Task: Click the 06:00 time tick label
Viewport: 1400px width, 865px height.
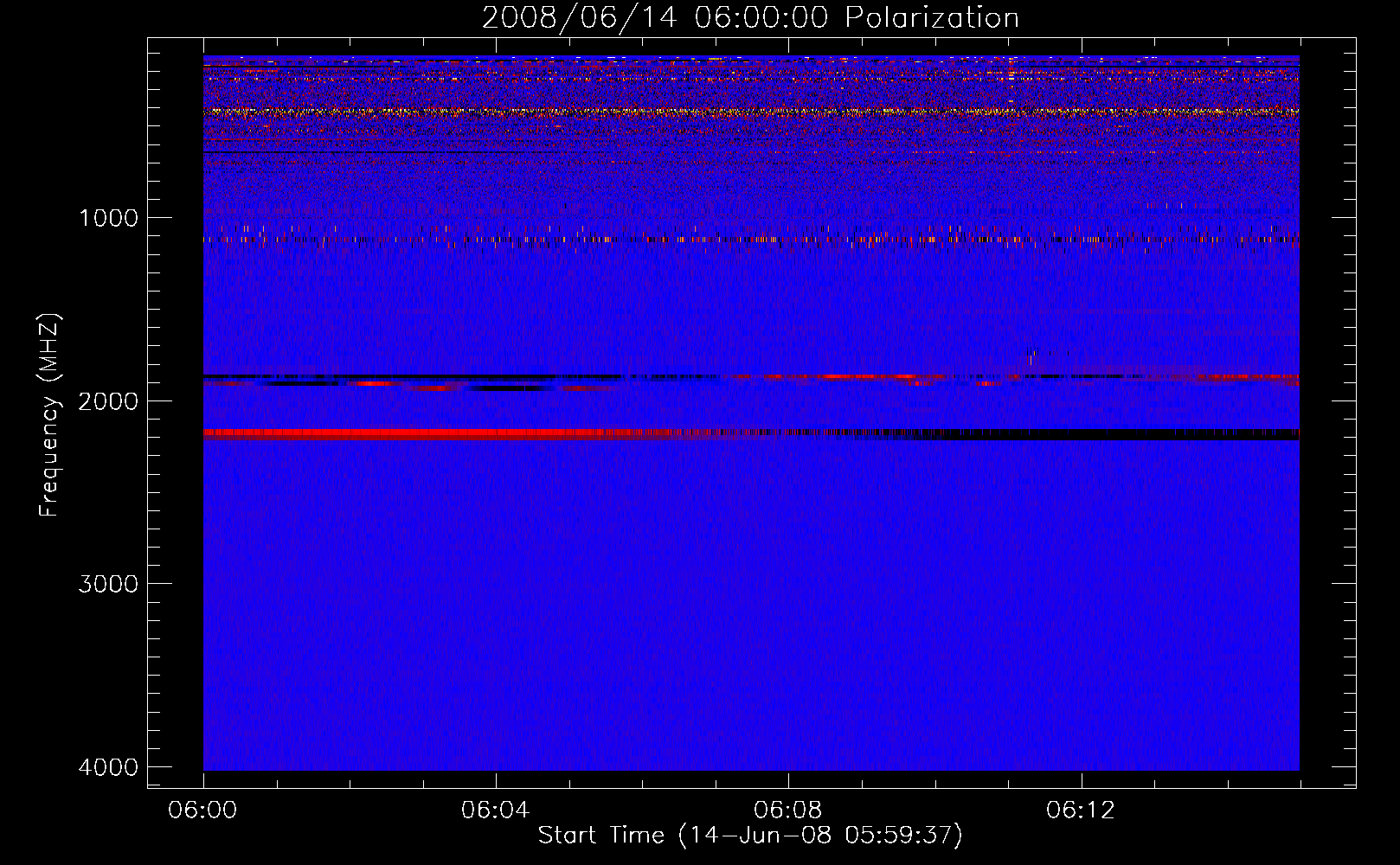Action: [x=203, y=811]
